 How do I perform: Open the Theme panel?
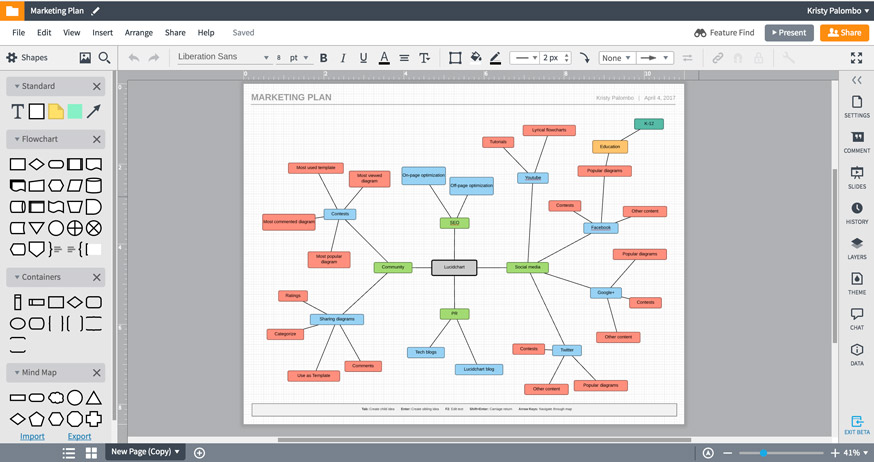[857, 284]
